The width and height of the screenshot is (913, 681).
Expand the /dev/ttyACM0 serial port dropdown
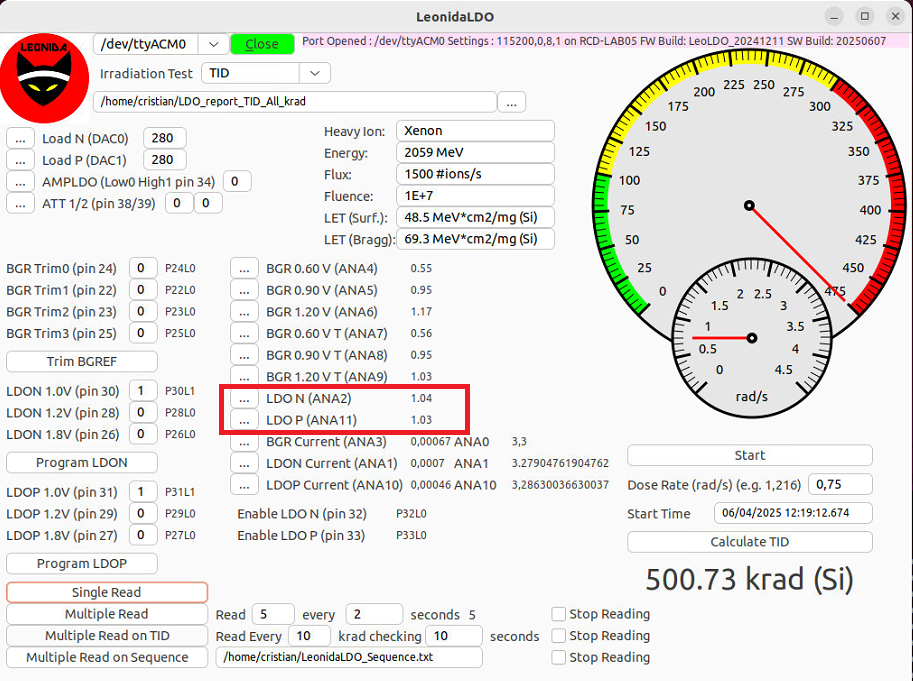pos(214,44)
